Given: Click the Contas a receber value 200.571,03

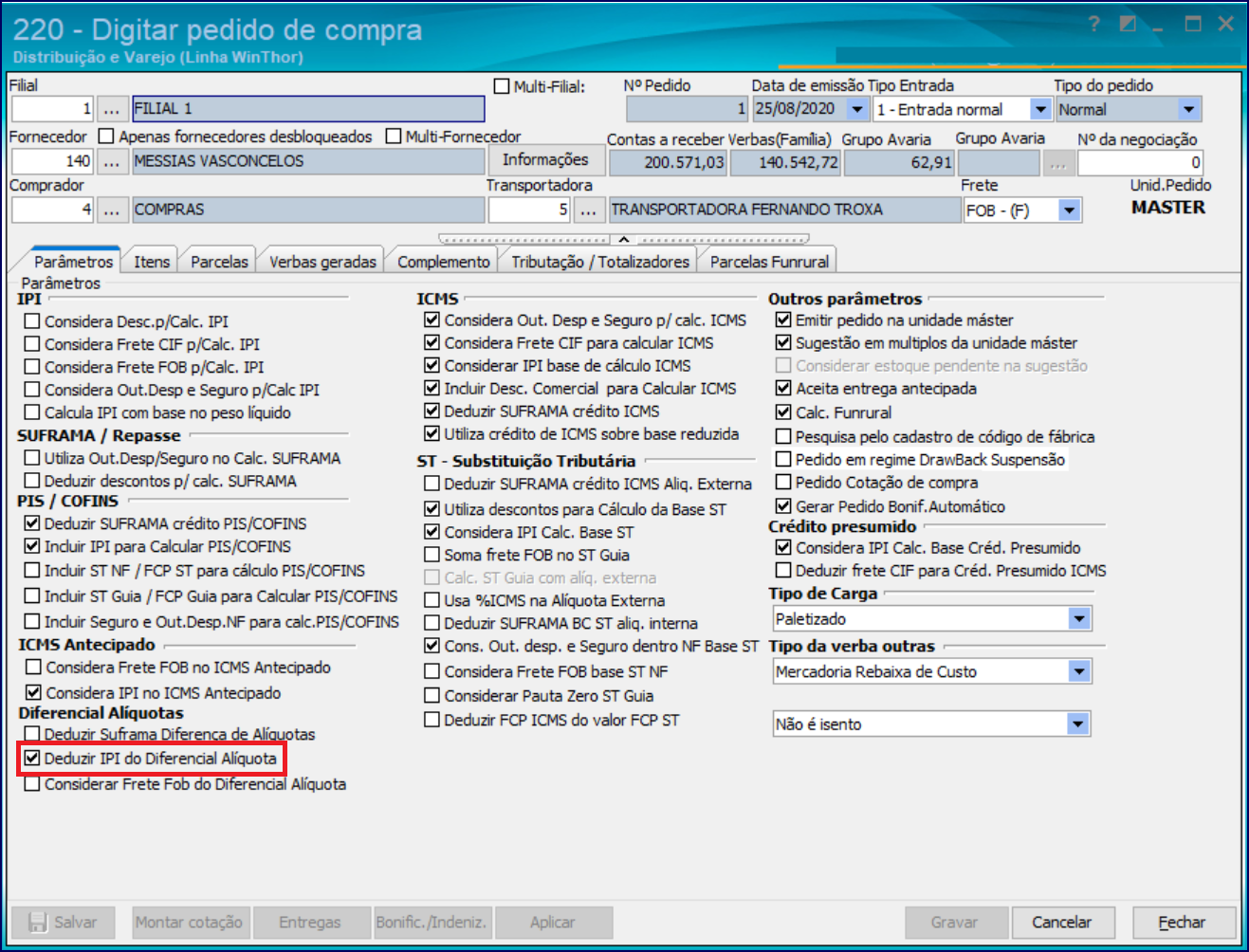Looking at the screenshot, I should (668, 163).
